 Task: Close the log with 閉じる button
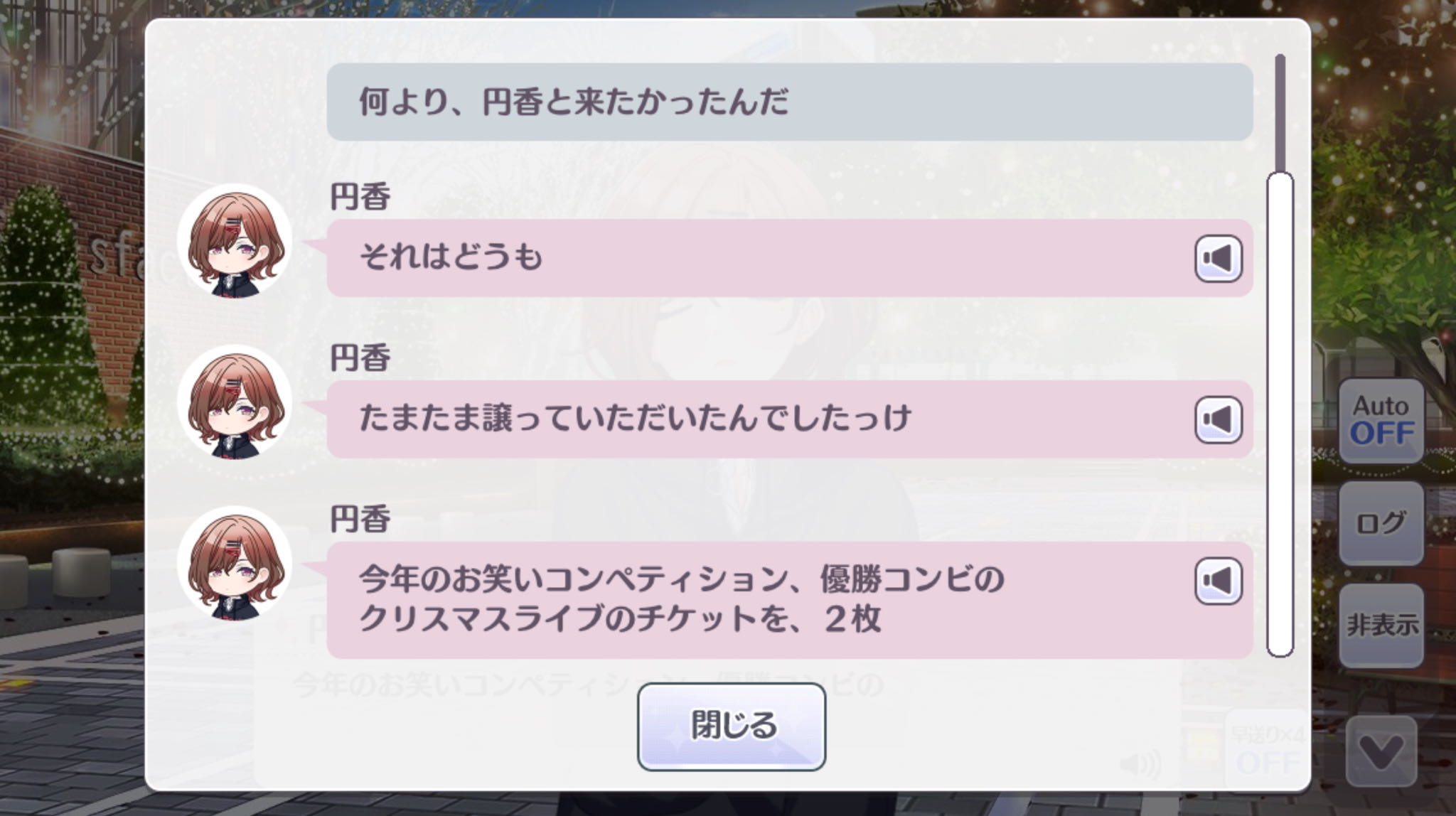point(731,726)
